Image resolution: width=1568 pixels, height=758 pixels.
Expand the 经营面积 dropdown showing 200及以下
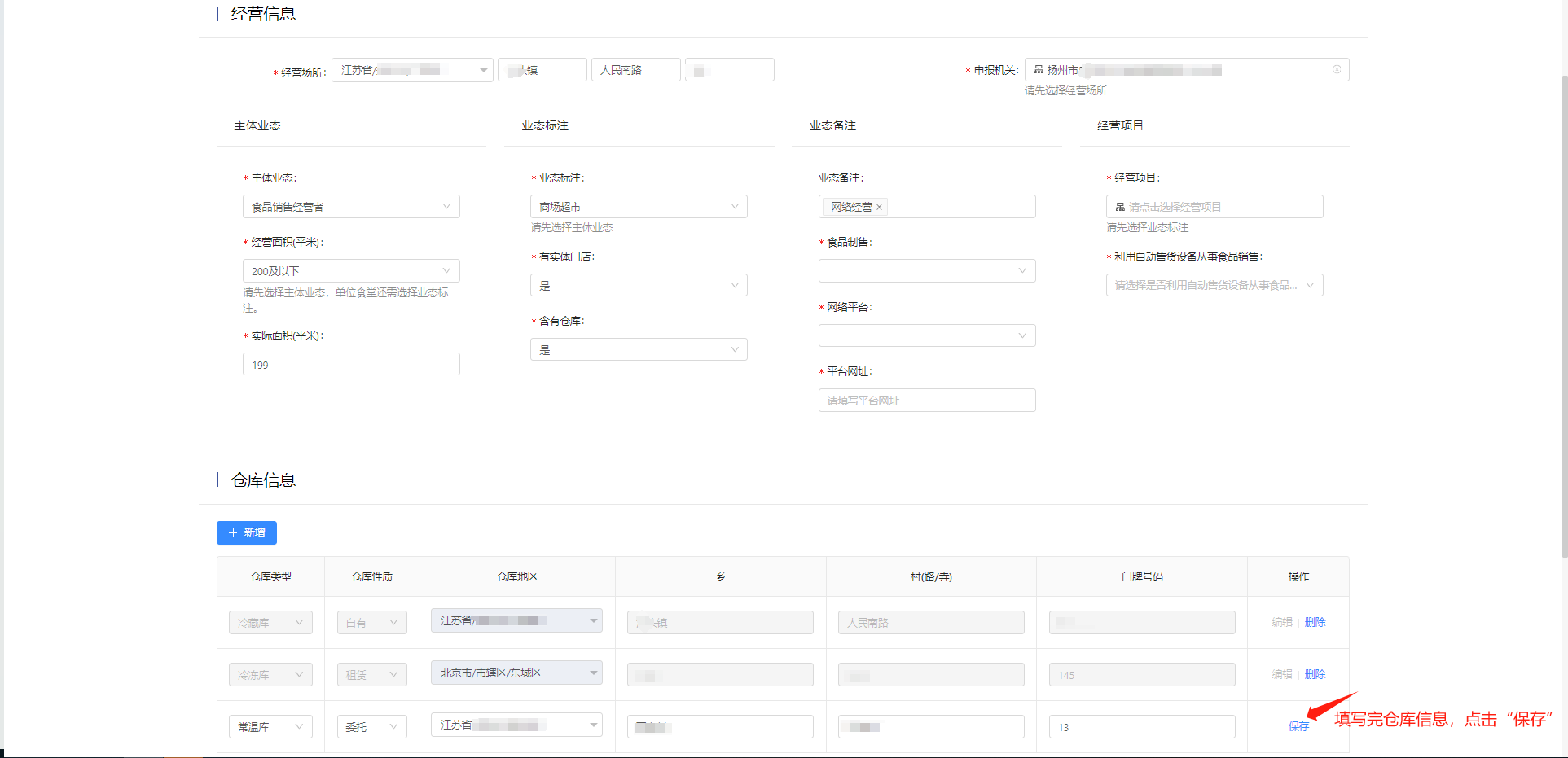click(x=351, y=271)
